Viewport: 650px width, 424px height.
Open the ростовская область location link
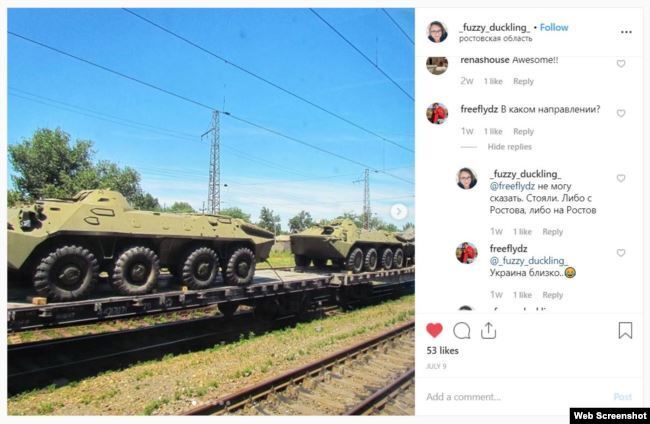point(495,39)
